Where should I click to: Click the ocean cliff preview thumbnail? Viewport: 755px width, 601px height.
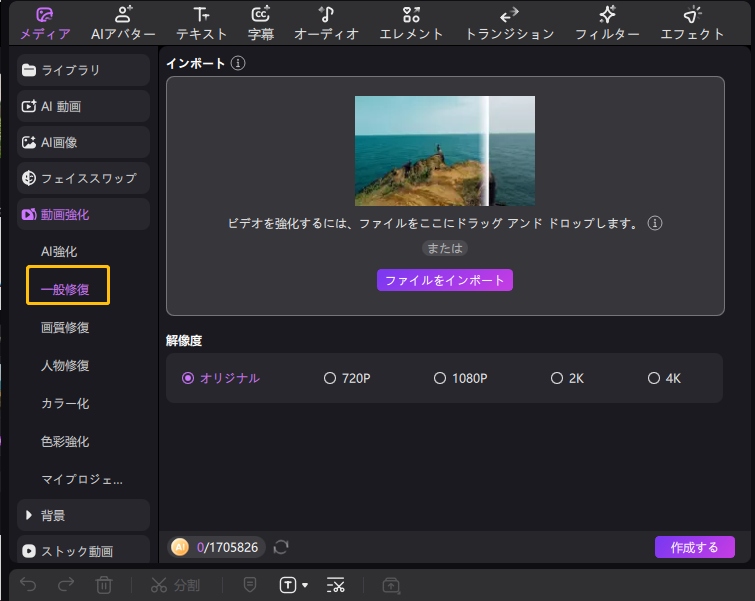(x=444, y=151)
